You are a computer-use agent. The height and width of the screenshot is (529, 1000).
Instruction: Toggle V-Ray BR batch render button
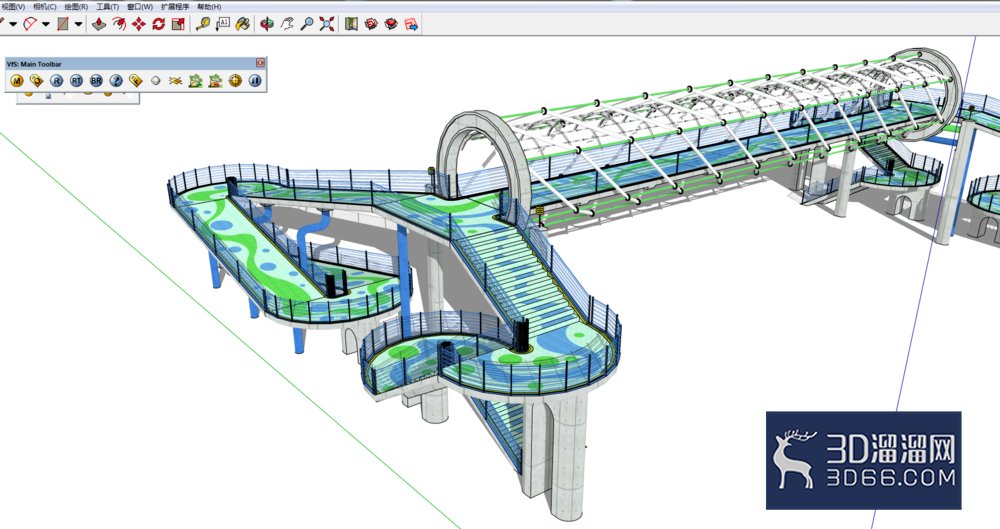click(x=96, y=81)
